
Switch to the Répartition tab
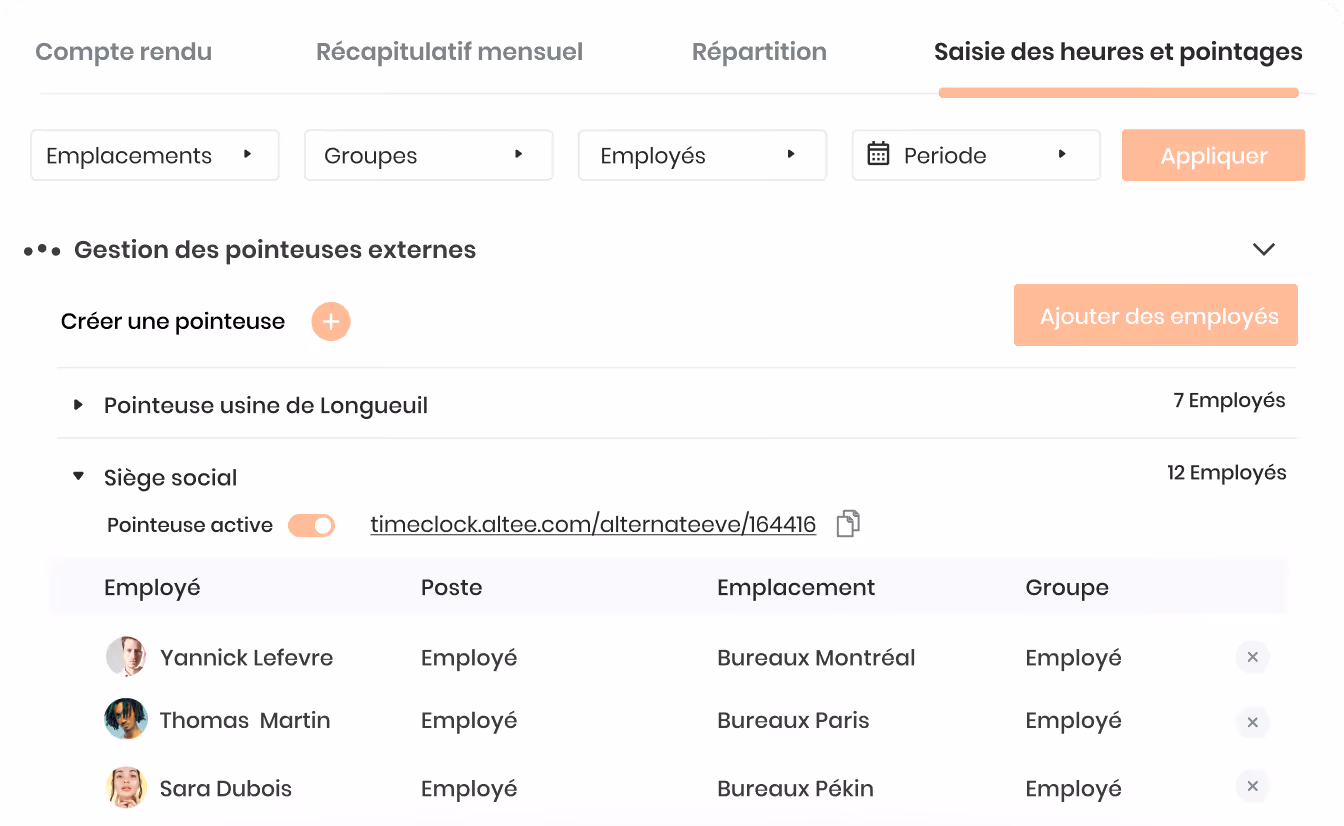(760, 52)
